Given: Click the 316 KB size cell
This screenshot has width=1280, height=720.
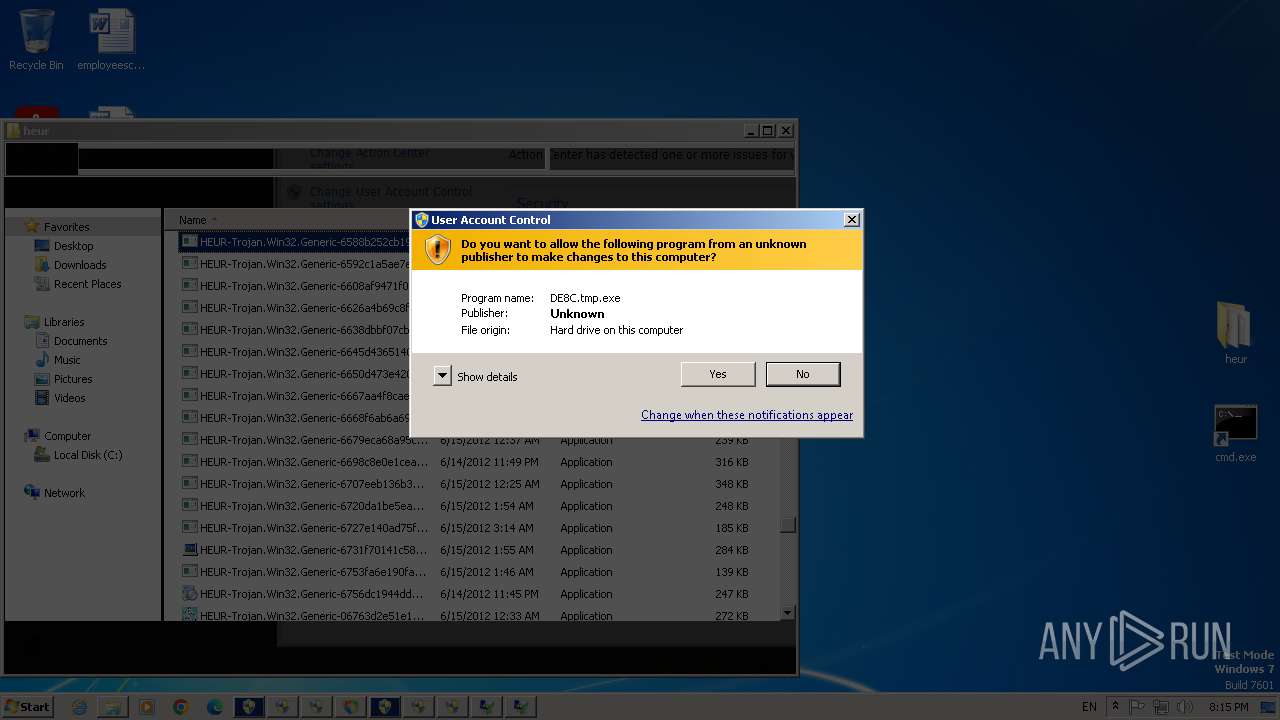Looking at the screenshot, I should (732, 462).
